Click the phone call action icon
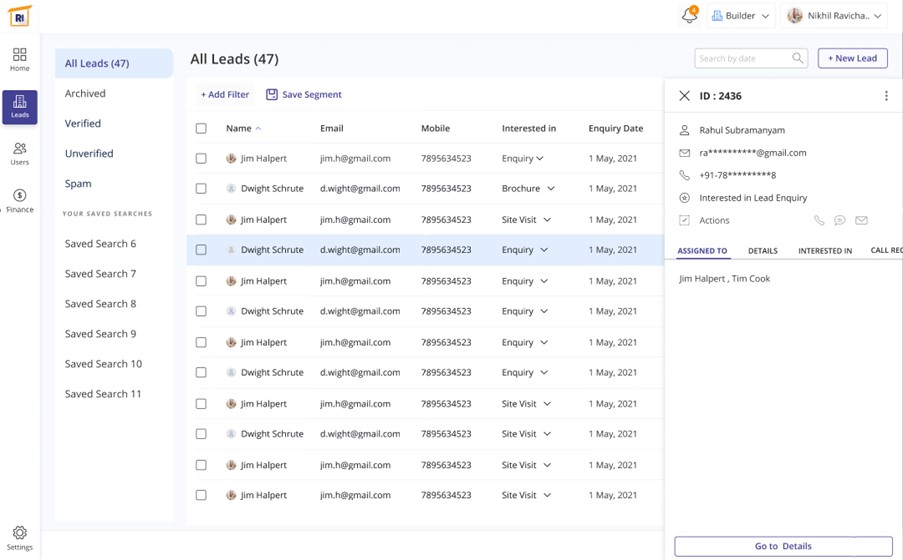903x560 pixels. [x=819, y=221]
